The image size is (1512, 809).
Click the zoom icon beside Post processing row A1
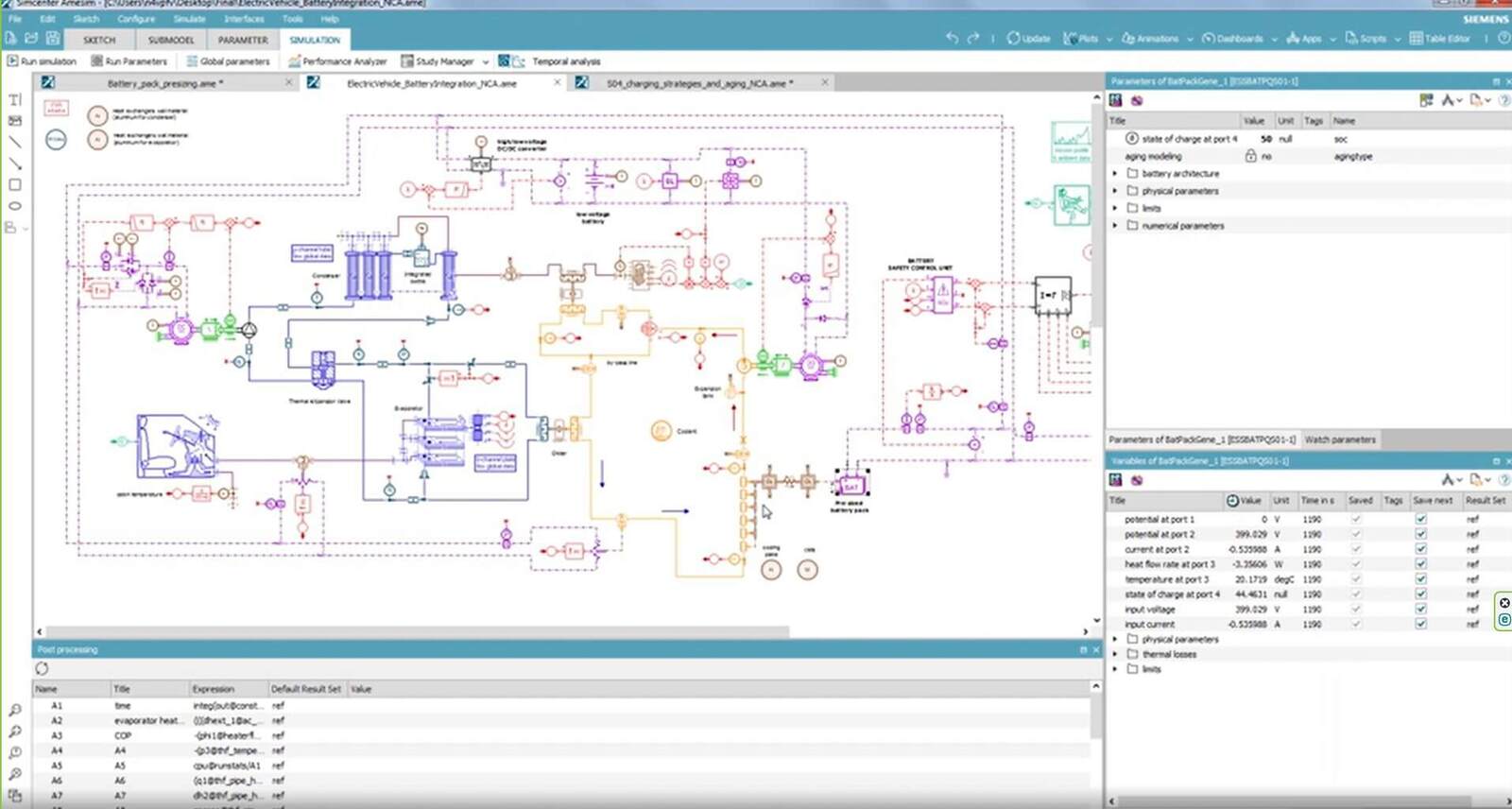pos(15,710)
